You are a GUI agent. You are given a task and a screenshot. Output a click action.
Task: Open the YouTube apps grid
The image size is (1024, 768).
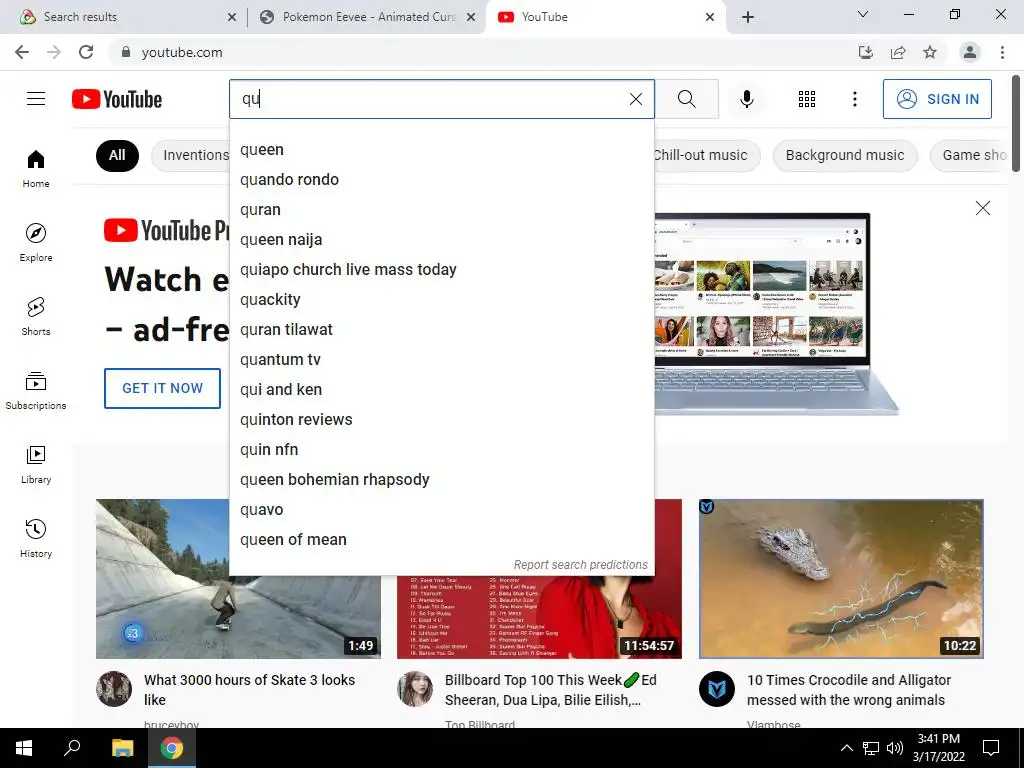tap(807, 99)
